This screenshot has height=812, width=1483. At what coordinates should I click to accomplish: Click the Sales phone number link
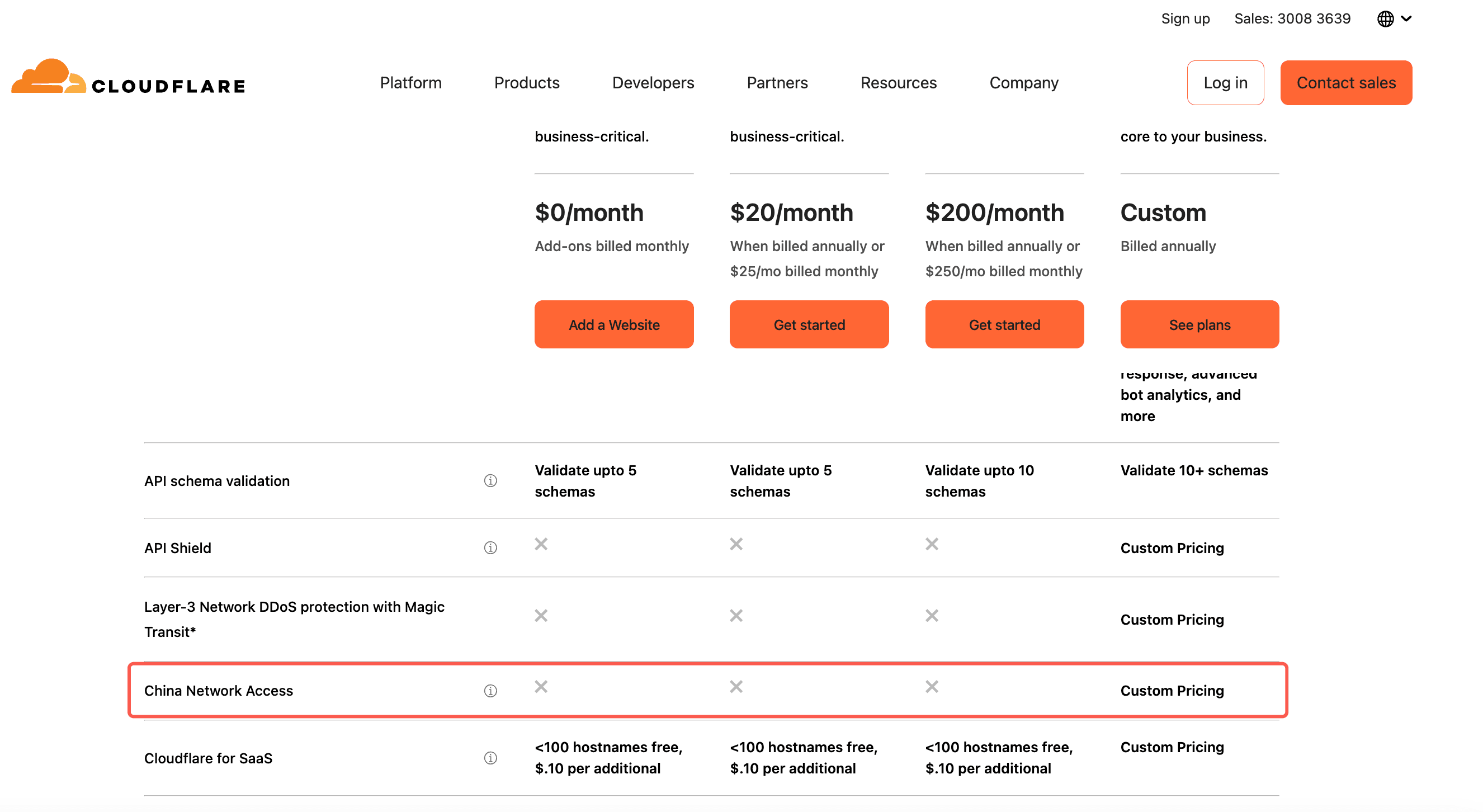tap(1292, 19)
